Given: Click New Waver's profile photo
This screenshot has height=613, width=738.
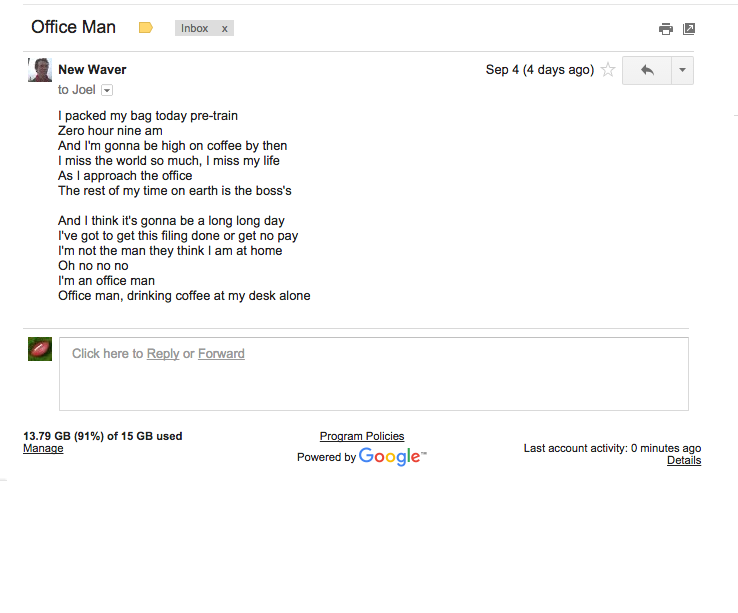Looking at the screenshot, I should click(40, 70).
